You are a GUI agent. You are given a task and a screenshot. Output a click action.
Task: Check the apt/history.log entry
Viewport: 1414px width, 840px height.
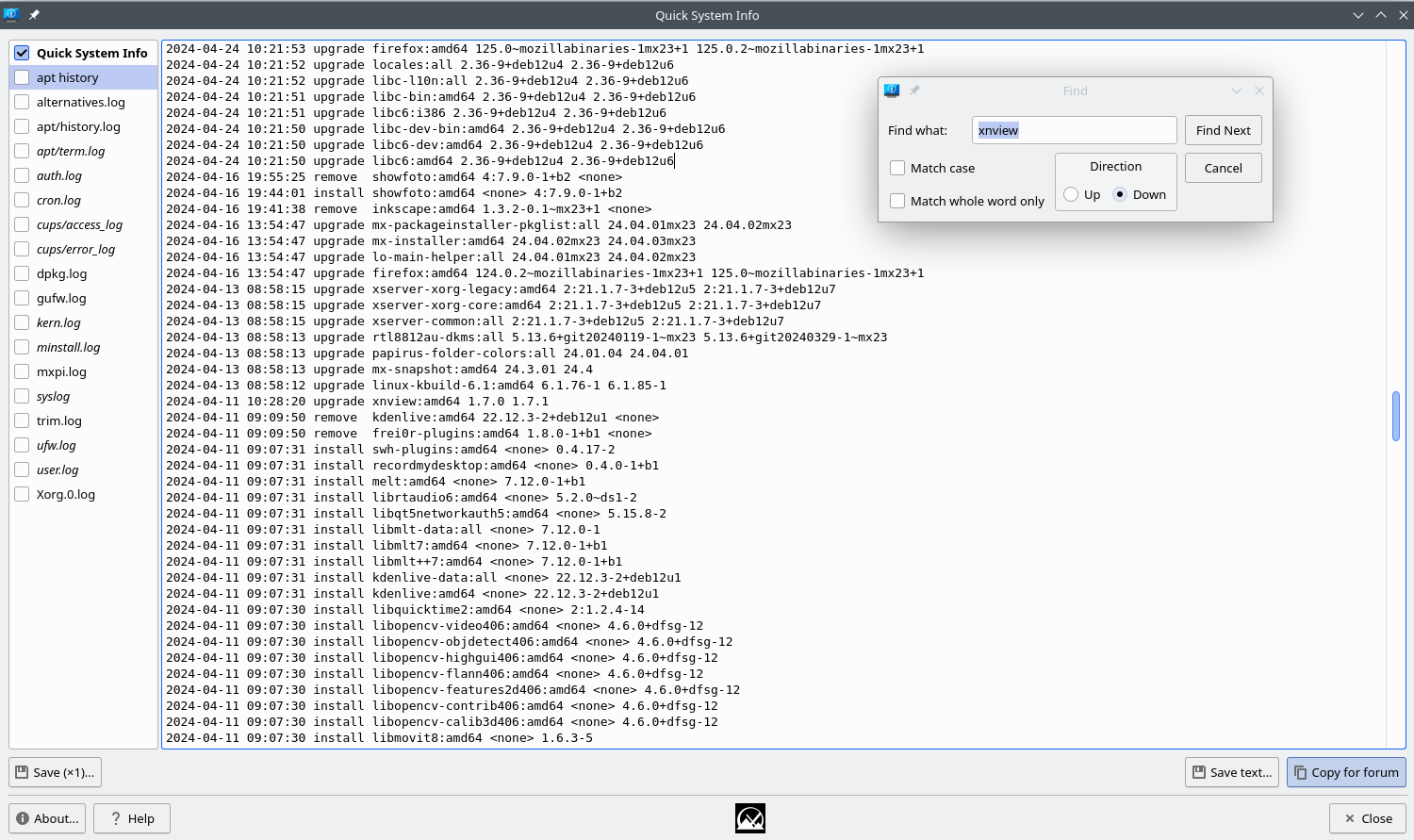coord(22,126)
